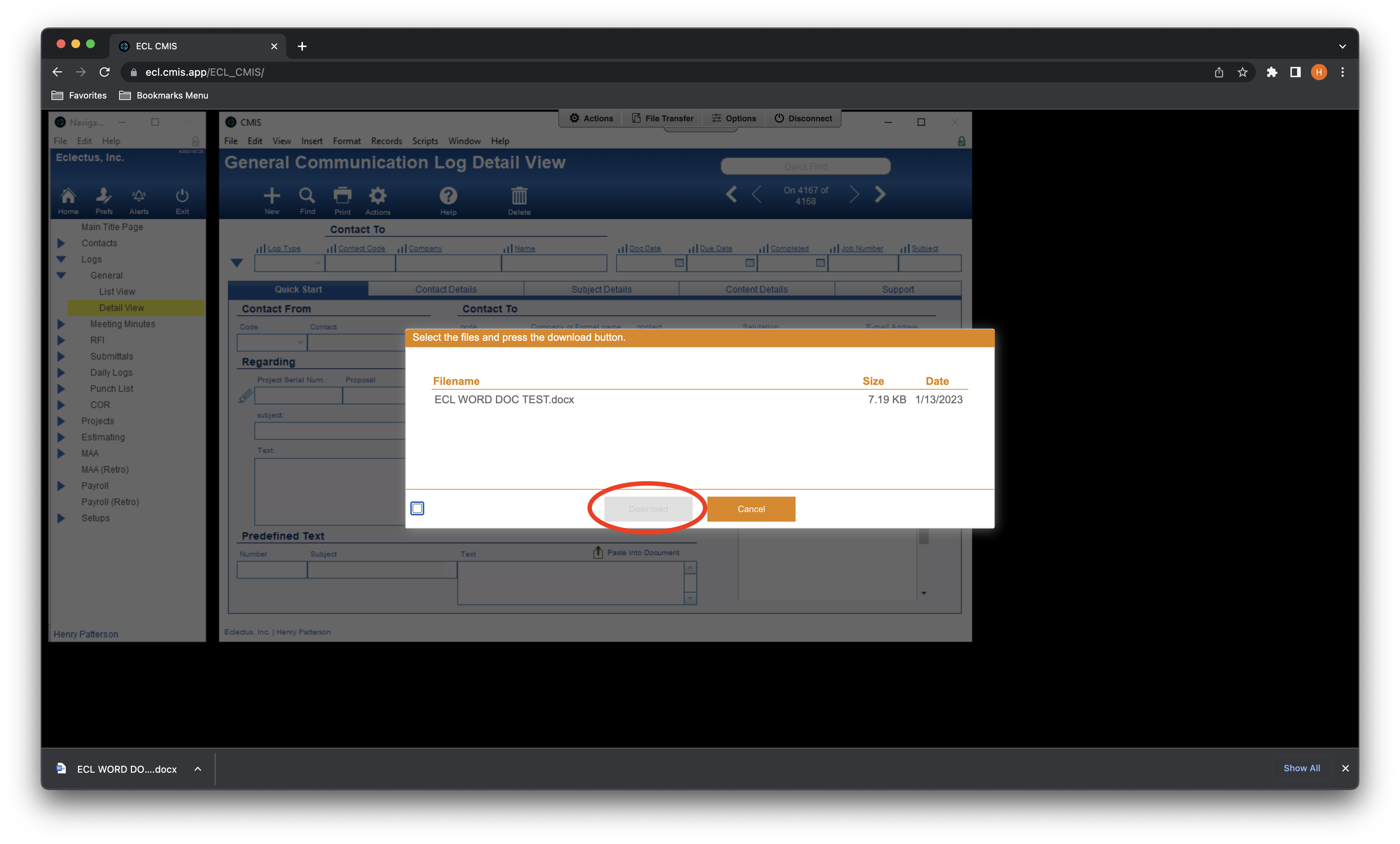Screen dimensions: 1400x844
Task: Click the Help question mark icon
Action: [x=448, y=196]
